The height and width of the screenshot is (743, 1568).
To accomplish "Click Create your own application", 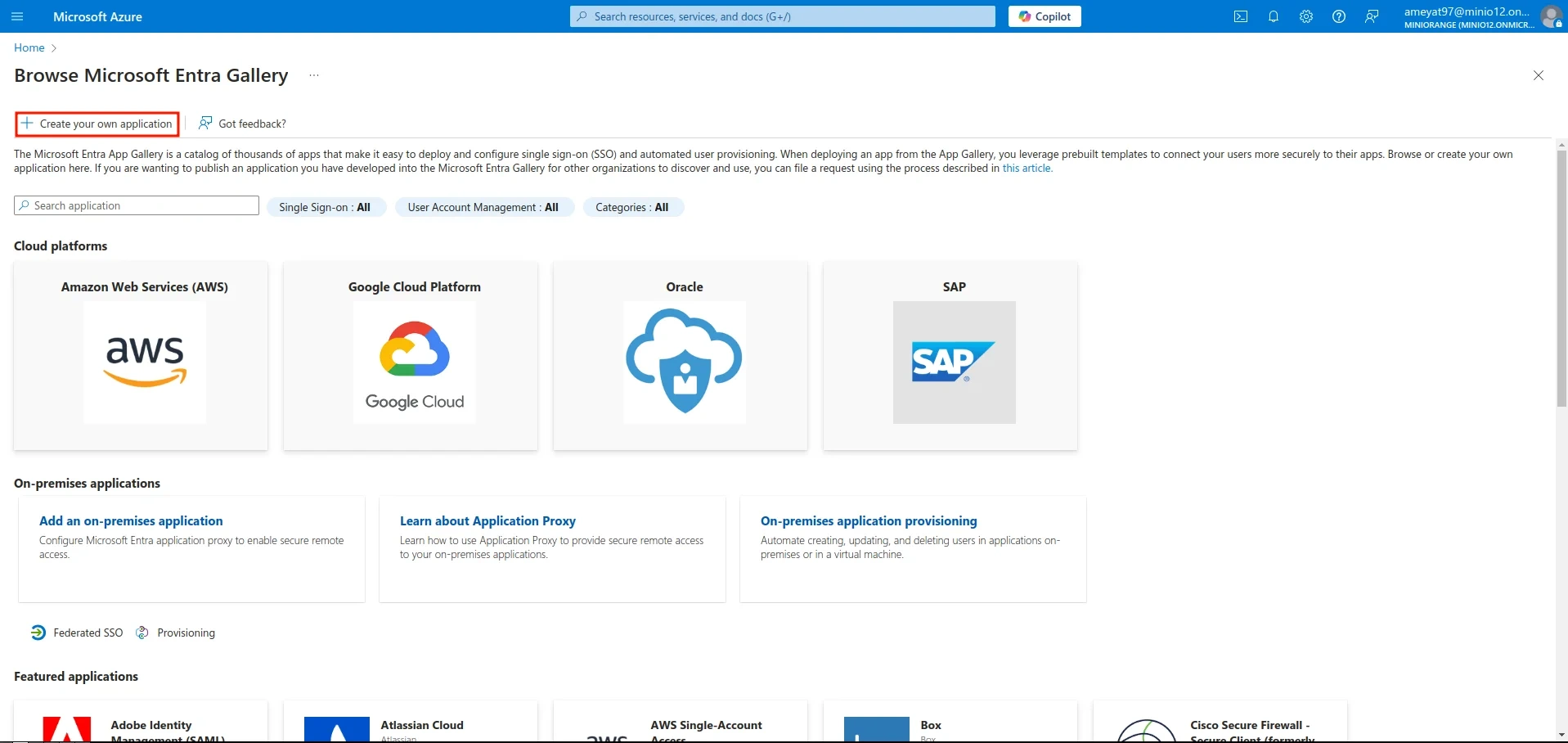I will coord(97,124).
